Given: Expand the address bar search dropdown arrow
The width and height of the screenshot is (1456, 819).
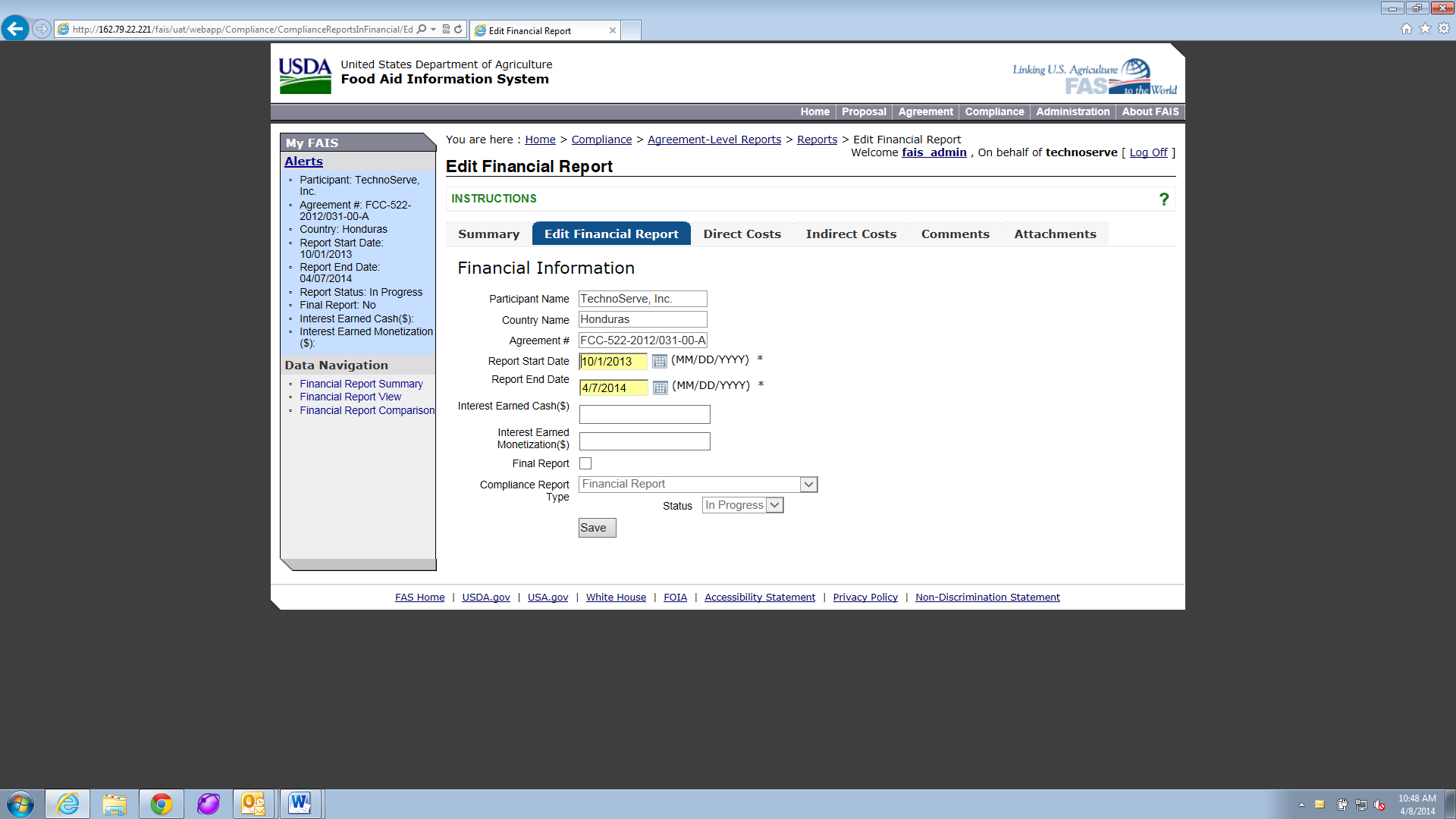Looking at the screenshot, I should (433, 30).
